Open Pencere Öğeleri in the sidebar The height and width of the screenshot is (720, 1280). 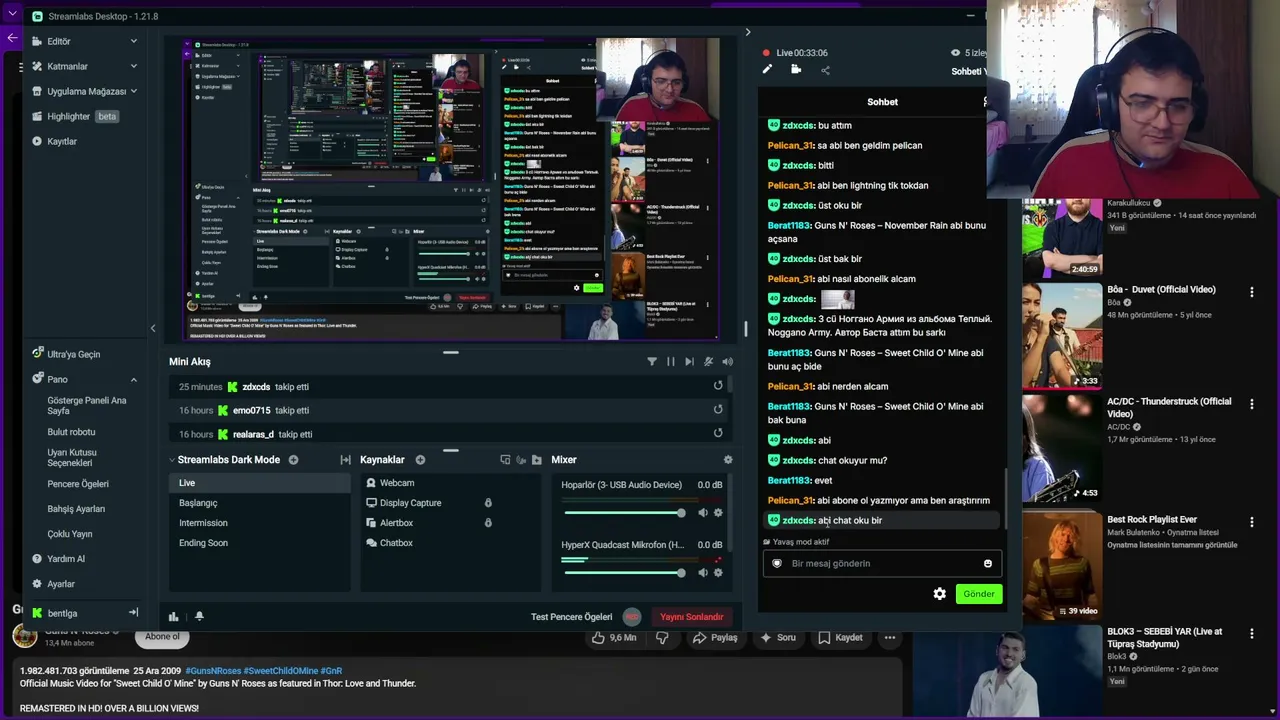pos(78,484)
